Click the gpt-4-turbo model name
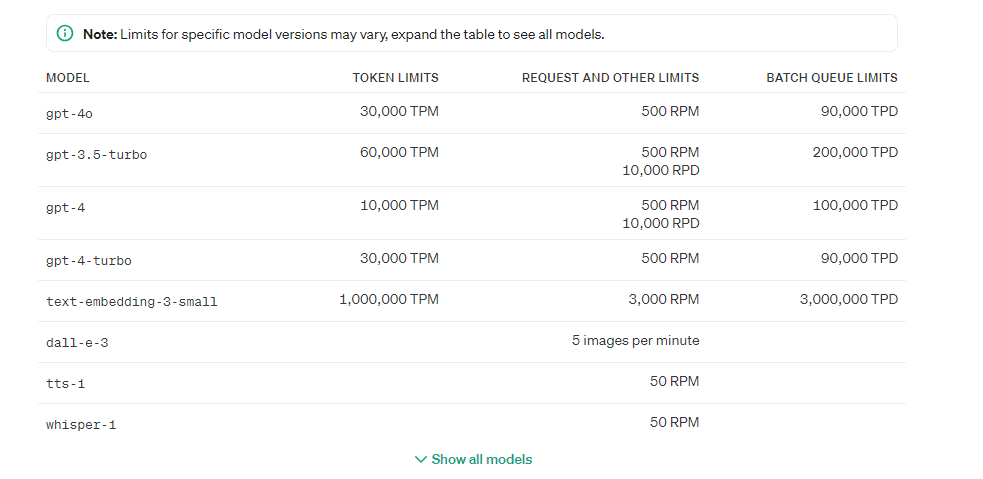 (88, 261)
